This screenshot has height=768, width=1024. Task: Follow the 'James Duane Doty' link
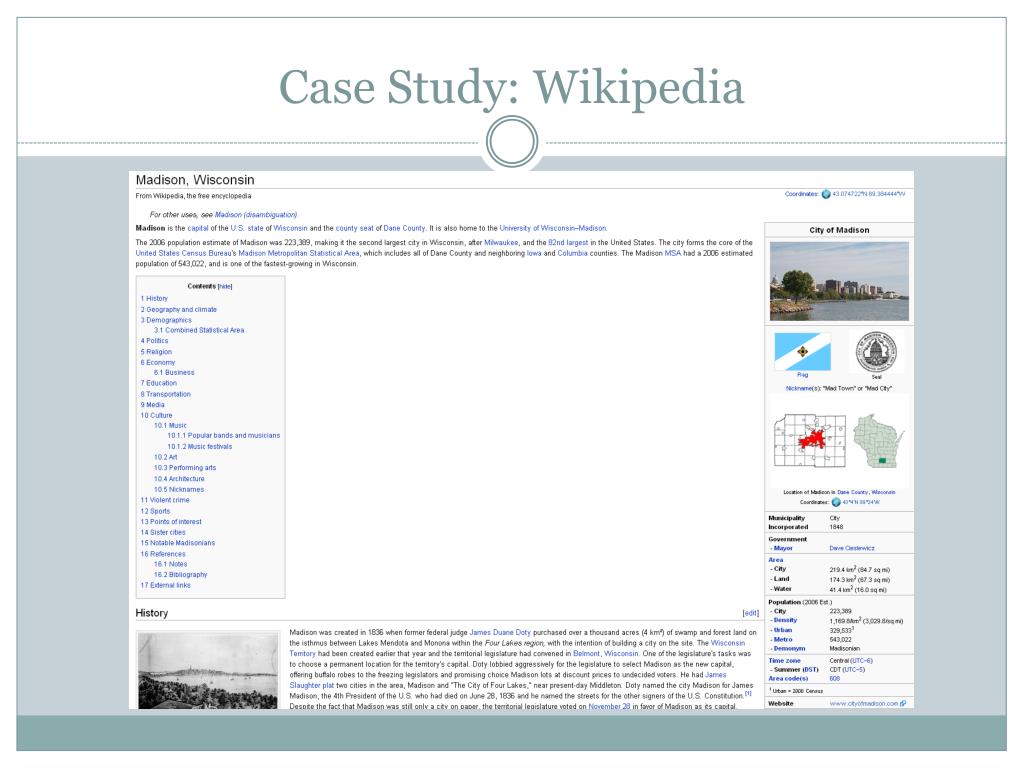tap(500, 632)
